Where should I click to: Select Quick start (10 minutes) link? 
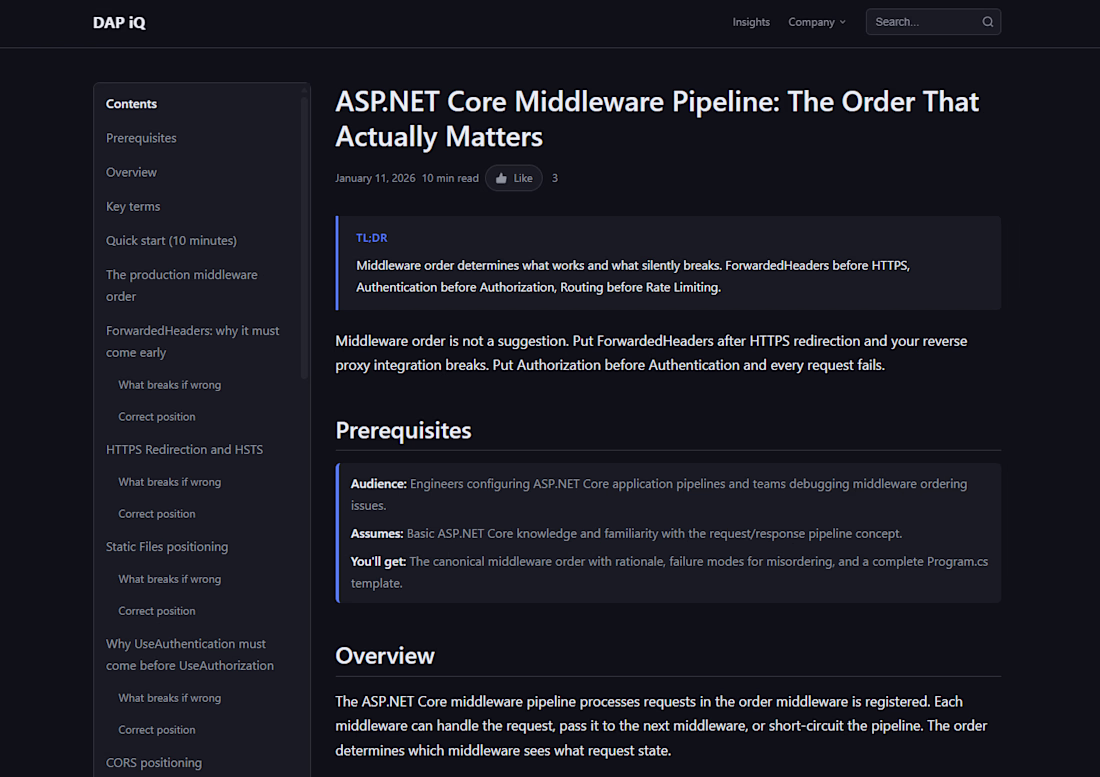(x=171, y=240)
